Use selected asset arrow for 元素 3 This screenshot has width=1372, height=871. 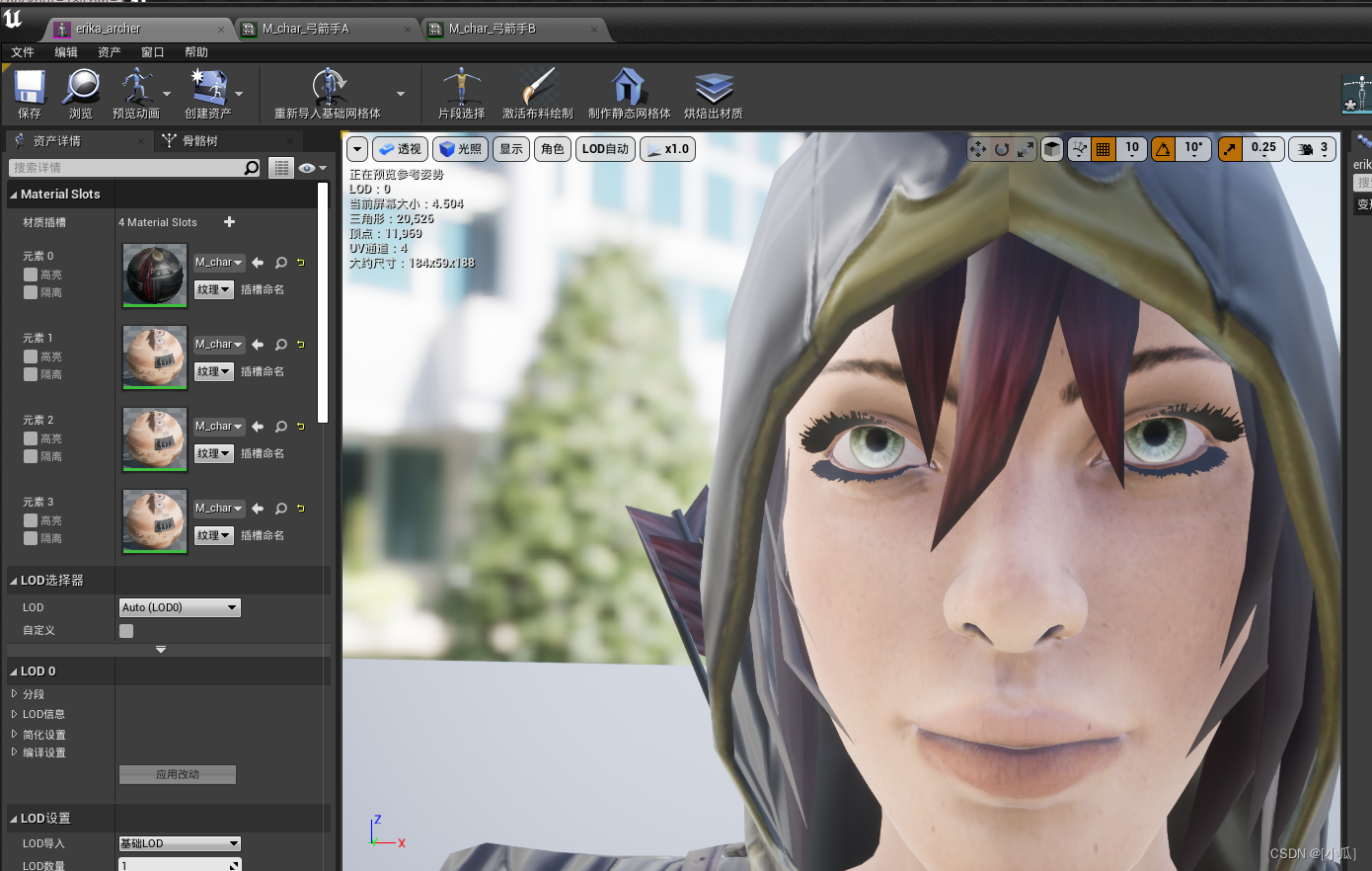click(x=258, y=509)
